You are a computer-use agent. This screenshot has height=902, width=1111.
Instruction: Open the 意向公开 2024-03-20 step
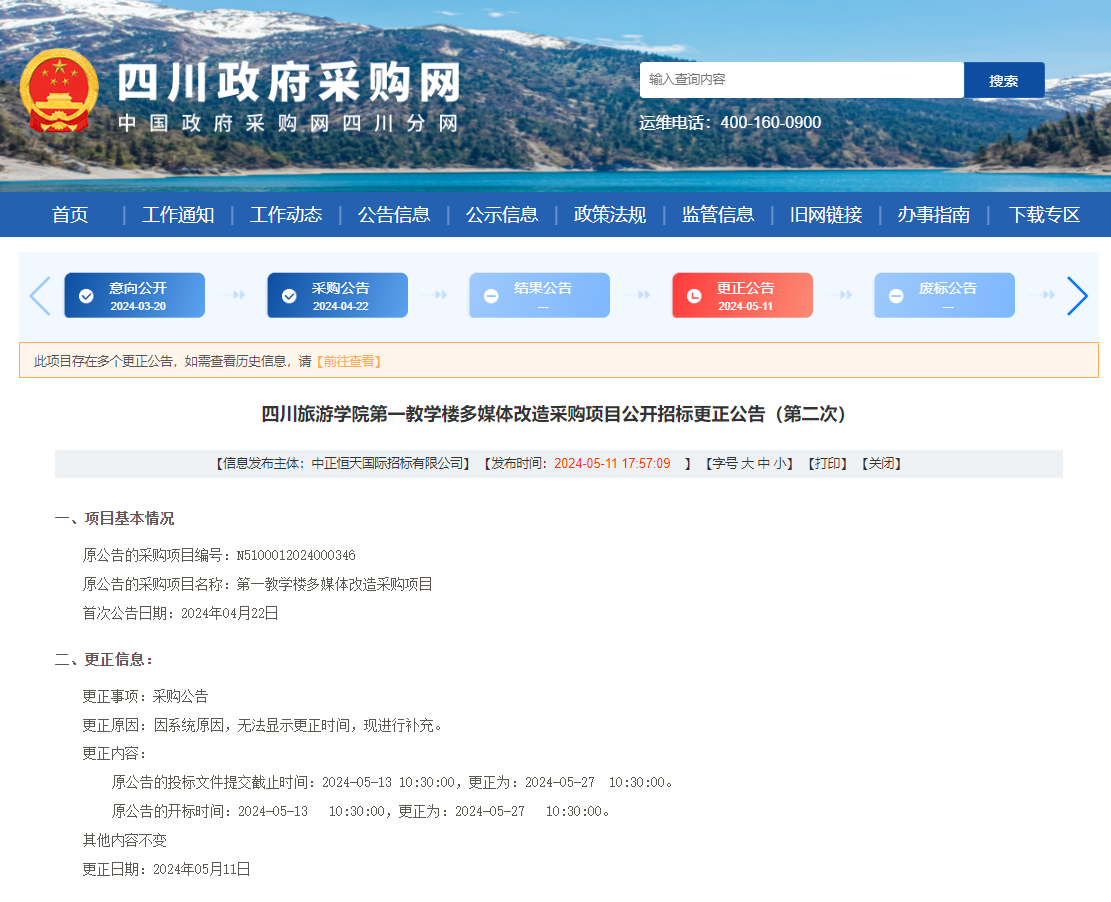135,295
